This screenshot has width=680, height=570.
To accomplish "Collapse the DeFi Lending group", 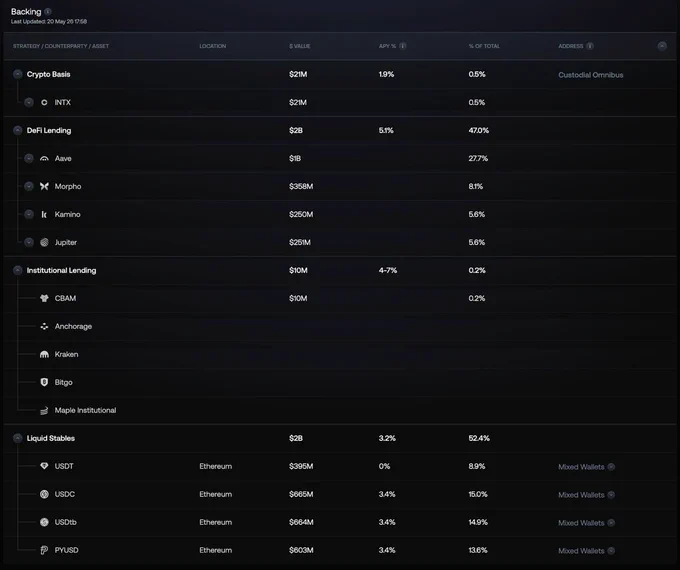I will 18,130.
